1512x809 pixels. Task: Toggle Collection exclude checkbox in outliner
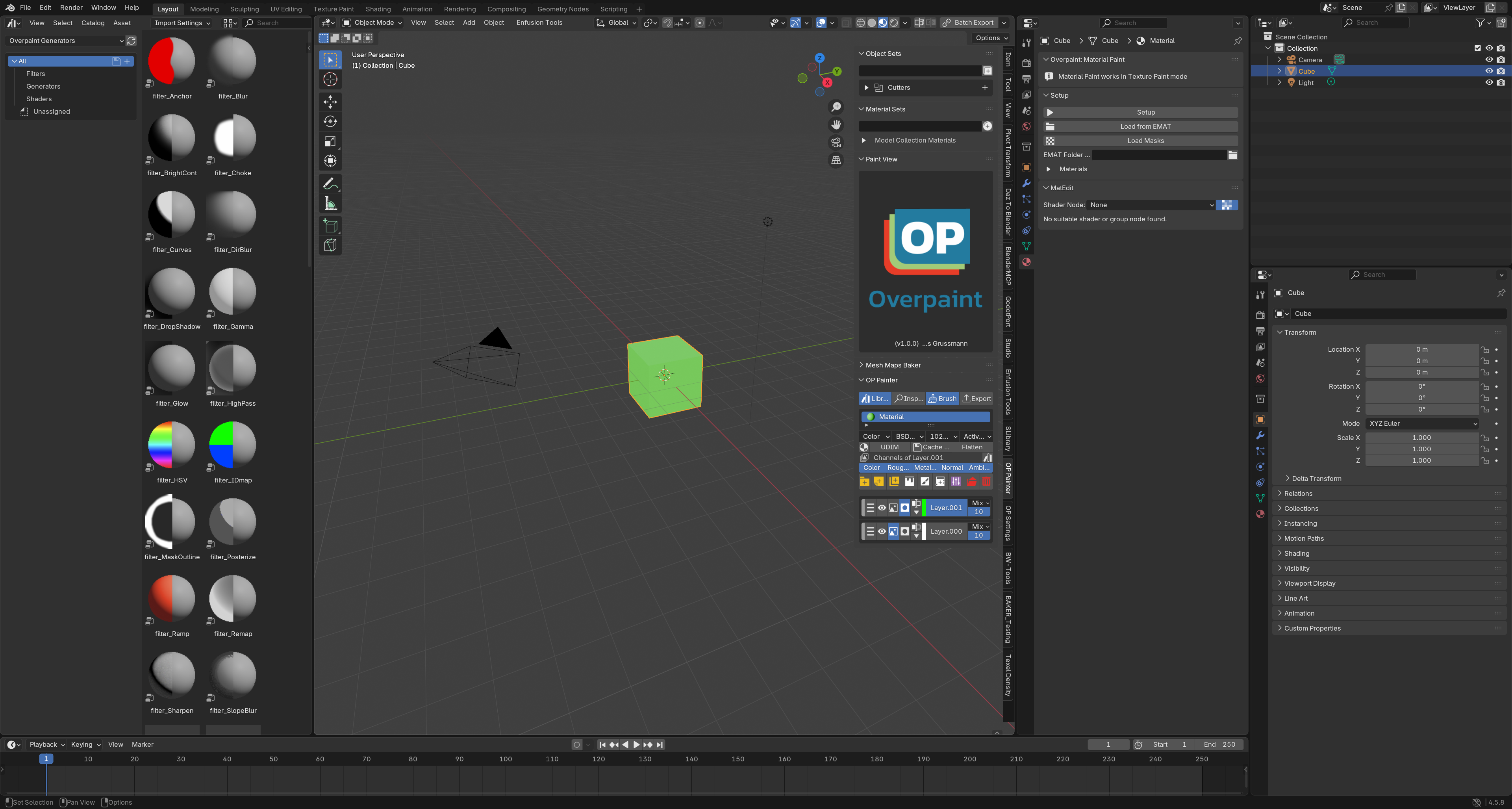point(1477,48)
